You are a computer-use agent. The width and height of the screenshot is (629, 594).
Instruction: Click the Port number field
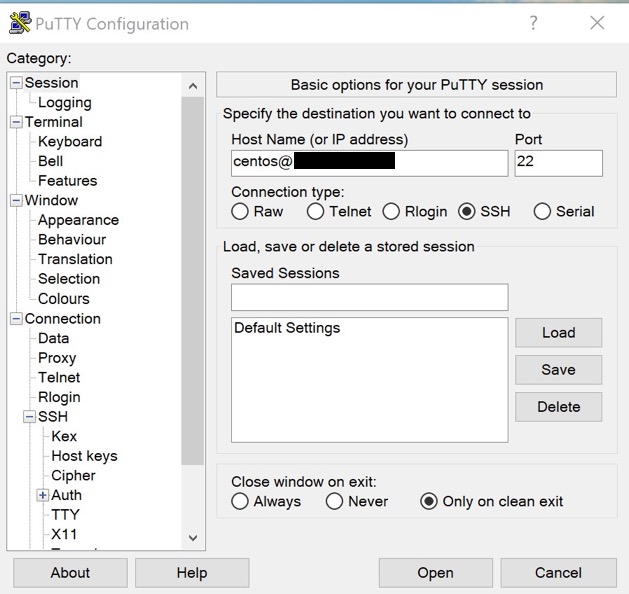(x=558, y=163)
